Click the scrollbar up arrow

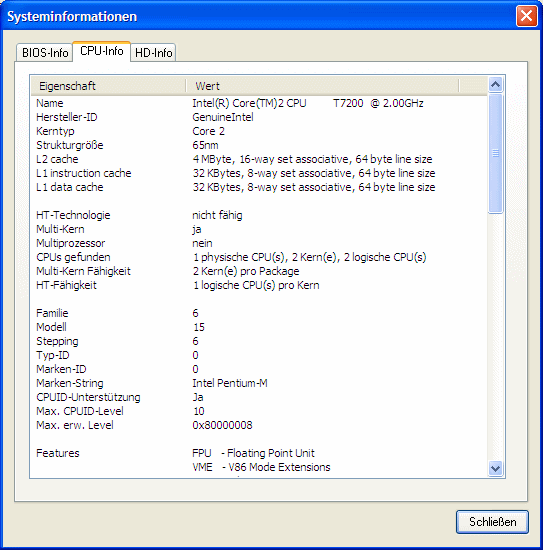495,84
